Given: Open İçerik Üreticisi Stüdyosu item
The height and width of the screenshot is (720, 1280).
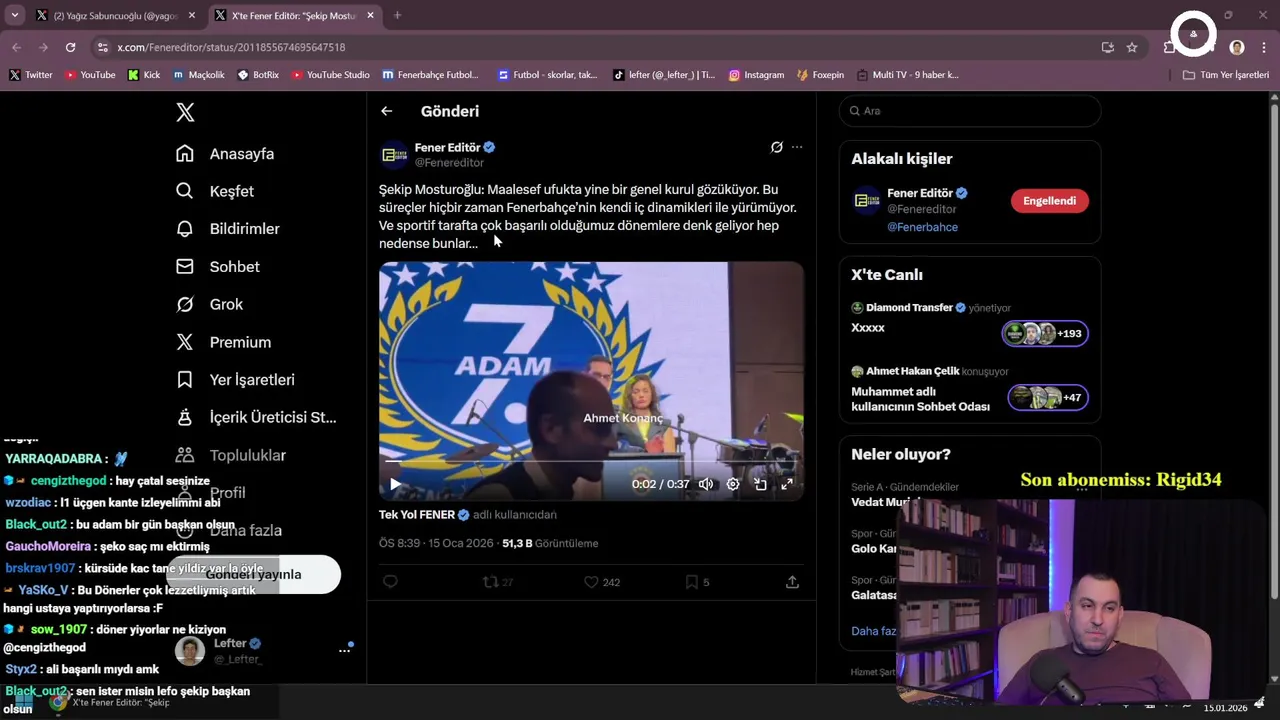Looking at the screenshot, I should pyautogui.click(x=256, y=417).
